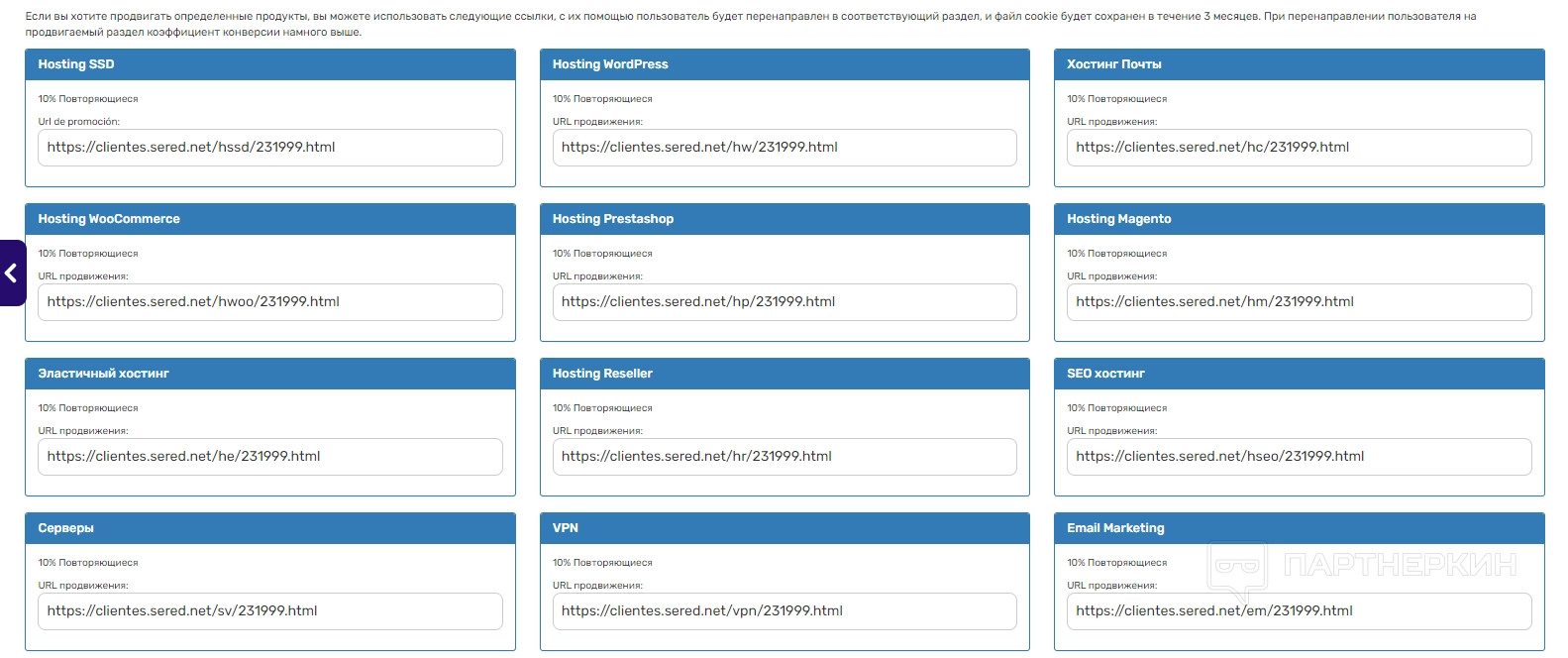
Task: Select the VPN promo URL field
Action: pyautogui.click(x=784, y=611)
